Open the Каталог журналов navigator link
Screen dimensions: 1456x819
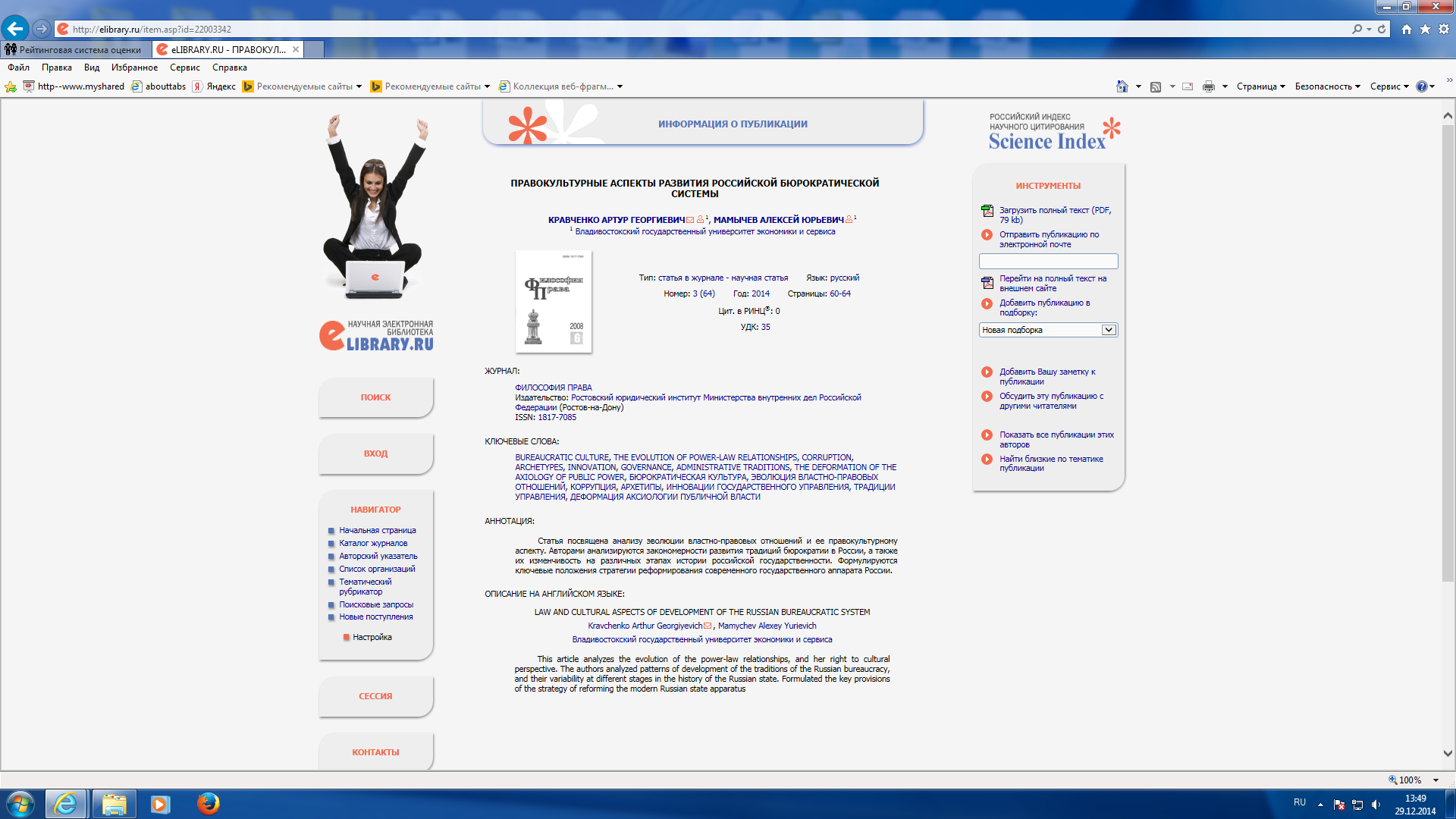(x=373, y=543)
